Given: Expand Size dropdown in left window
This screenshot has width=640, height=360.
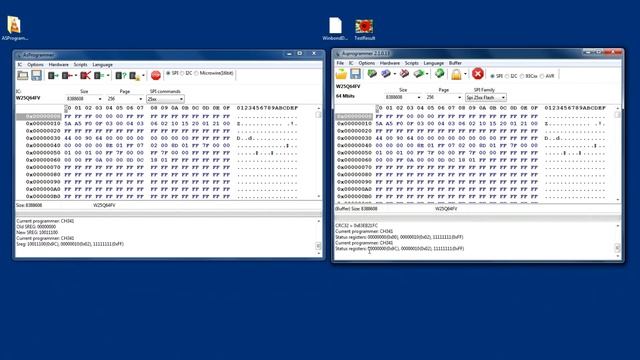Looking at the screenshot, I should pos(100,99).
